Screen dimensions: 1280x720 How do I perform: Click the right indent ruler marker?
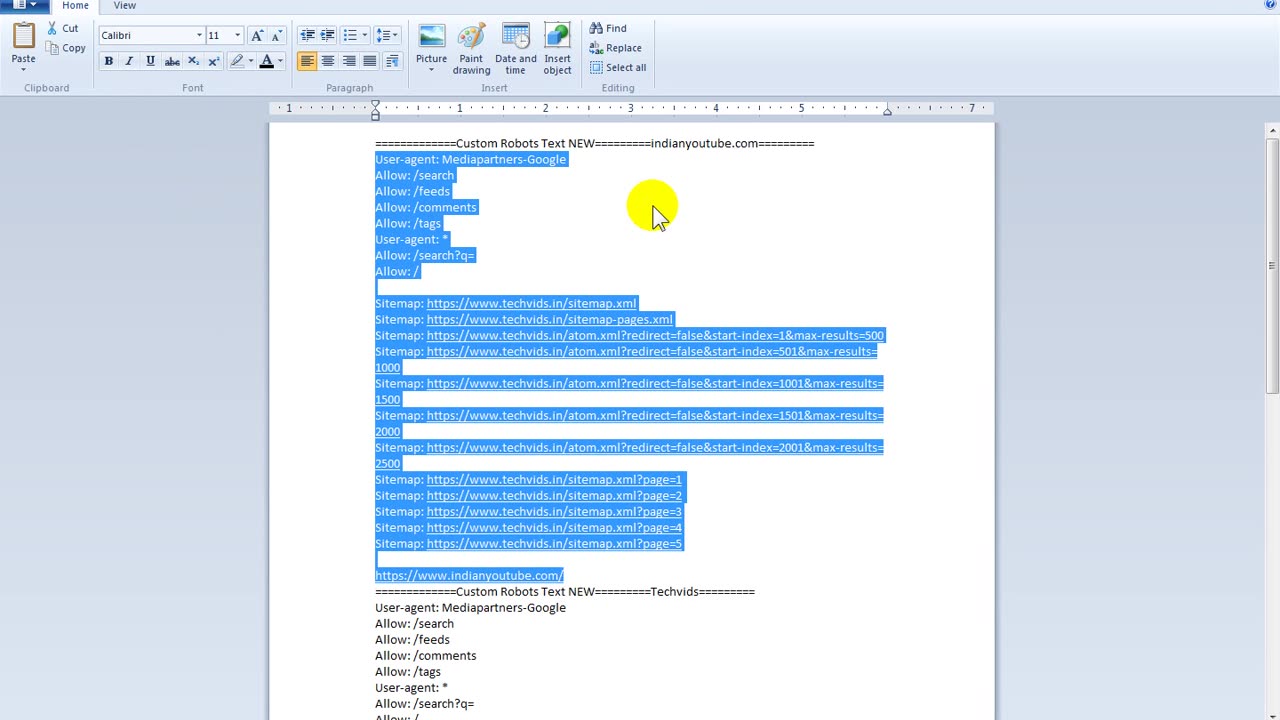pos(887,111)
